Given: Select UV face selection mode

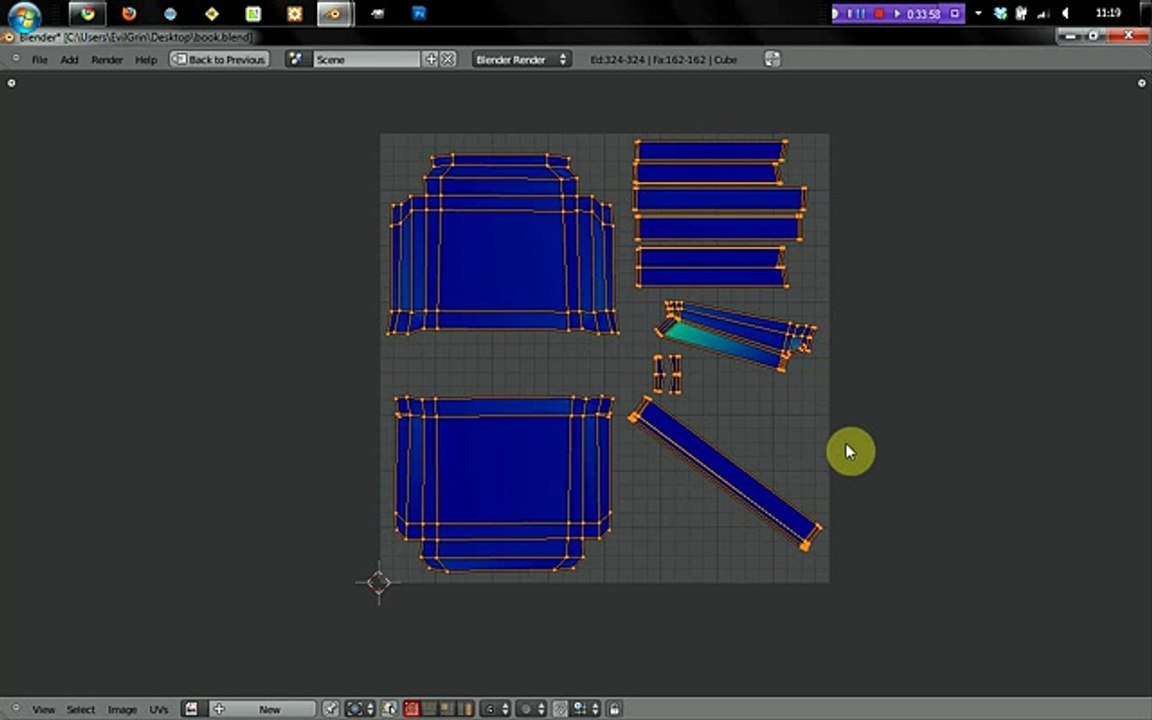Looking at the screenshot, I should [447, 709].
